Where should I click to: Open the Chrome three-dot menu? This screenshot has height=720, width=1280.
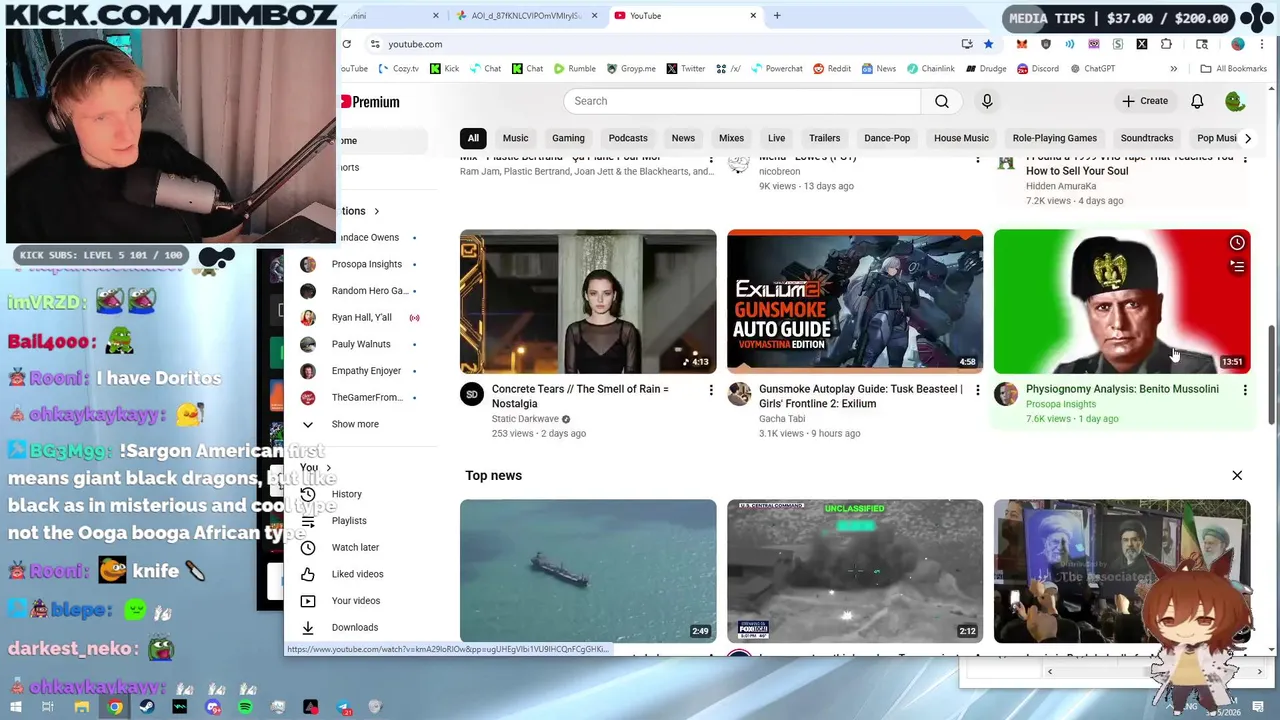point(1263,44)
